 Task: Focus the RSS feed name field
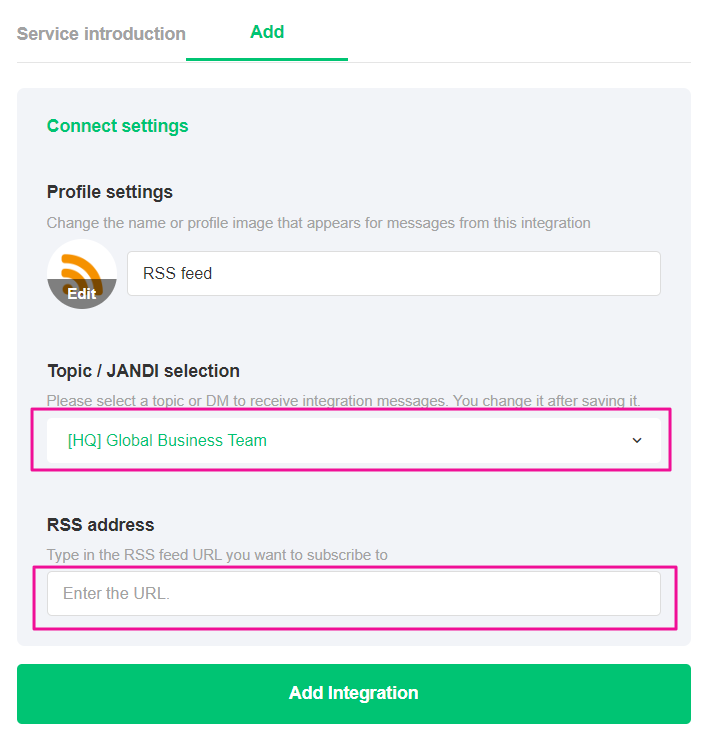click(x=393, y=273)
